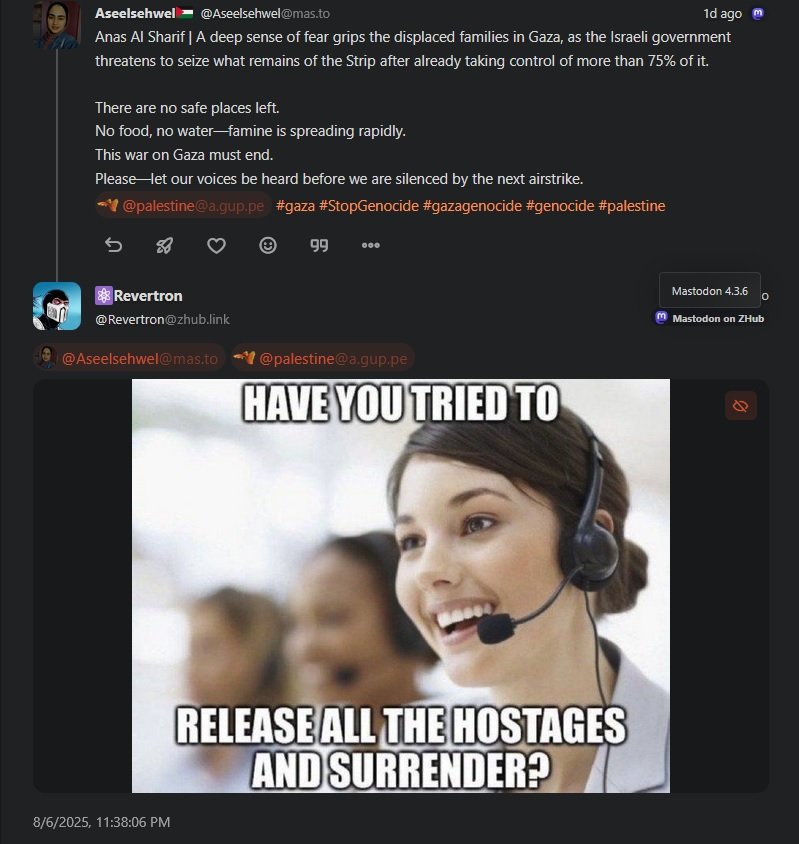Open the #palestine hashtag
This screenshot has height=844, width=799.
pos(632,206)
